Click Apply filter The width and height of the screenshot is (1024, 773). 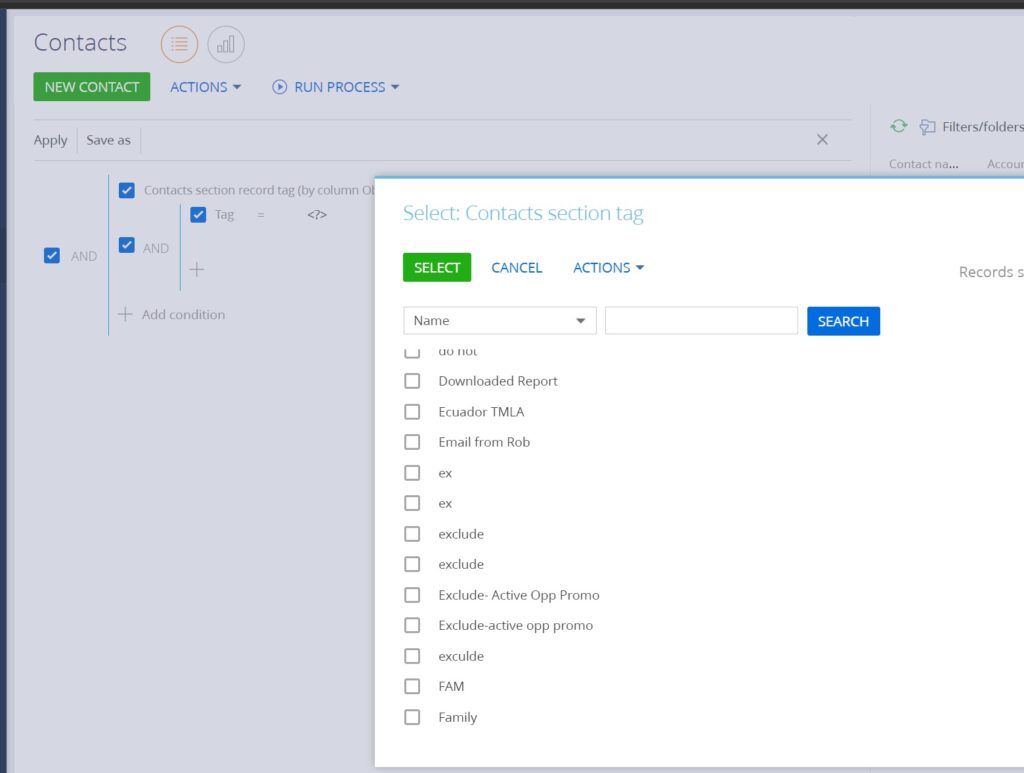[50, 140]
